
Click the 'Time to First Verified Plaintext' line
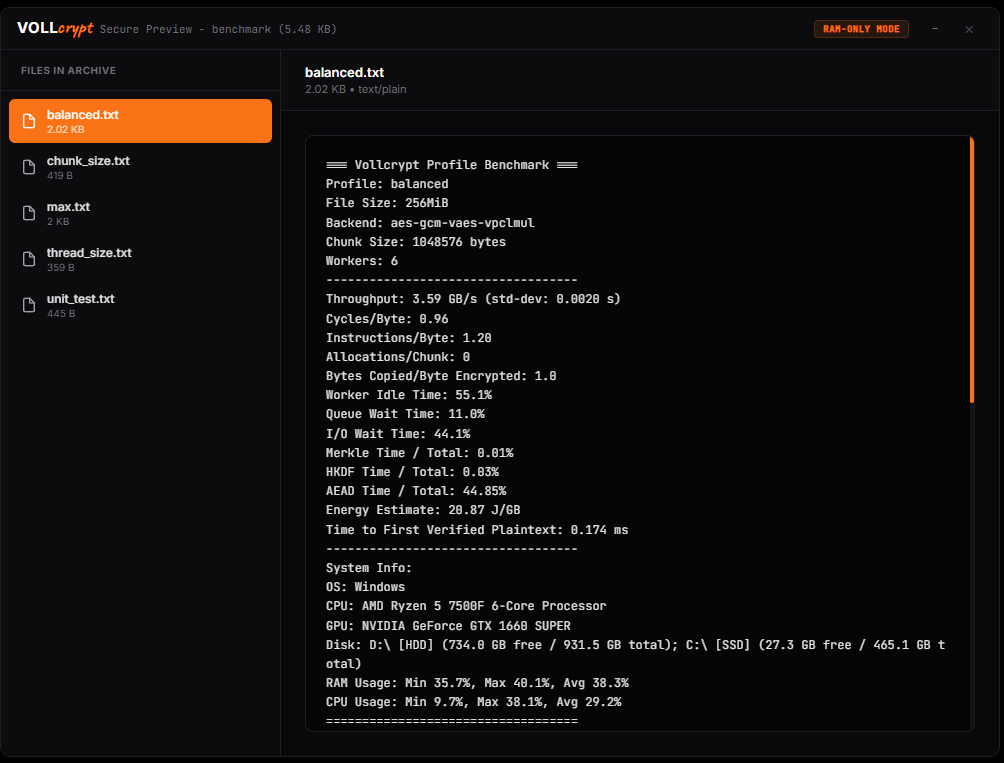[477, 530]
